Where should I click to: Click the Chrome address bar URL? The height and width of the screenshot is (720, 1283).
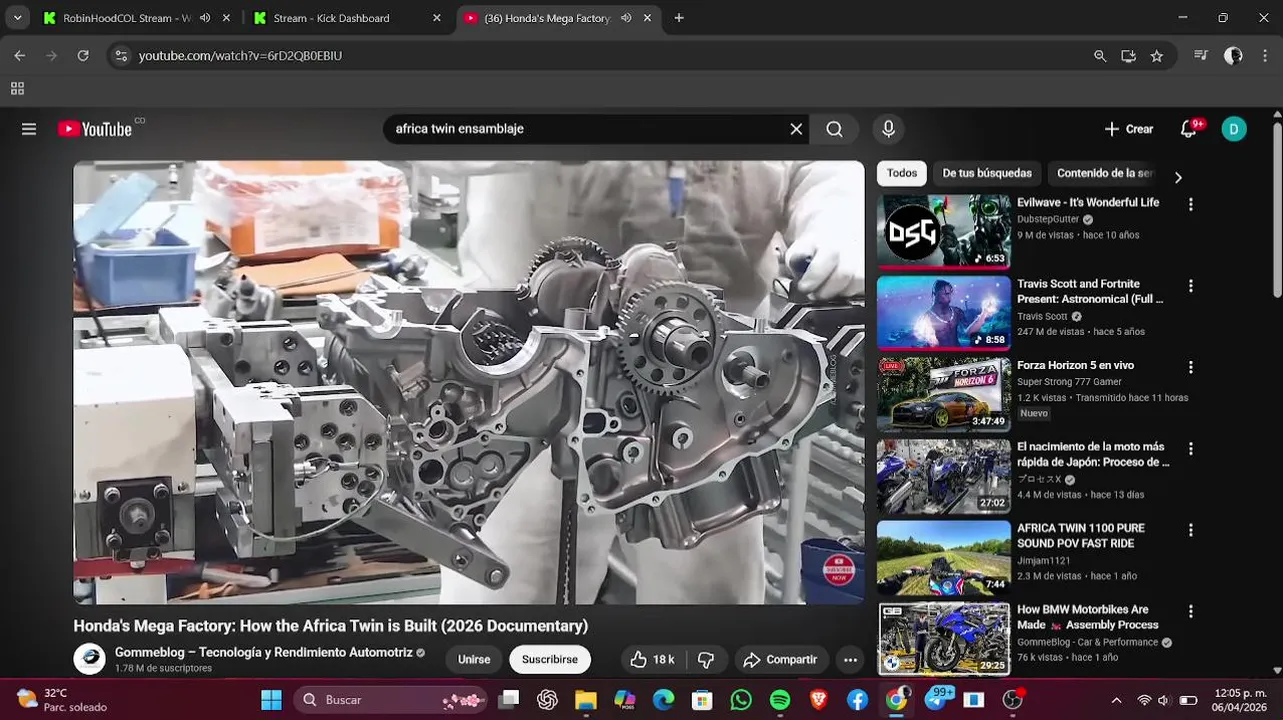click(x=240, y=56)
